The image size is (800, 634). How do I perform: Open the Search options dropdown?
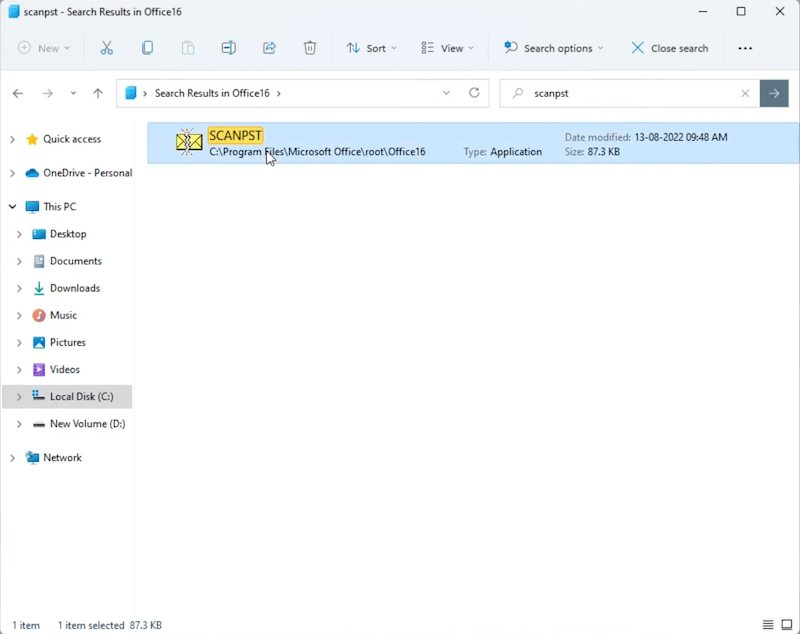[554, 48]
